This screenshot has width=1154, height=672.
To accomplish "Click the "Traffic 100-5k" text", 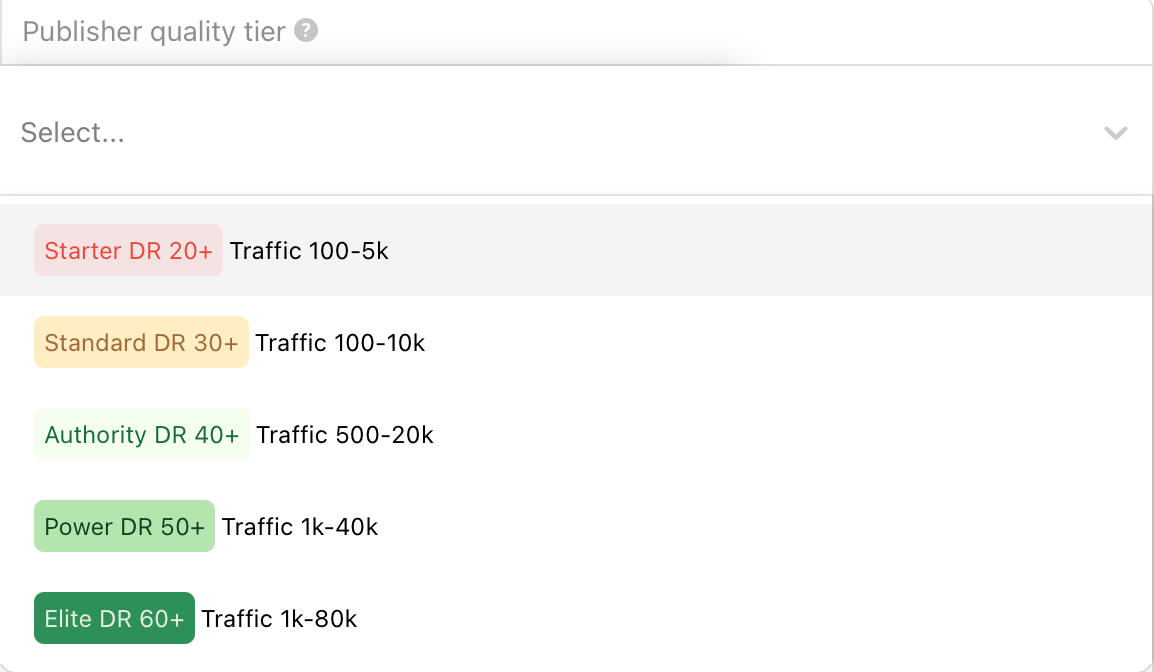I will (309, 251).
